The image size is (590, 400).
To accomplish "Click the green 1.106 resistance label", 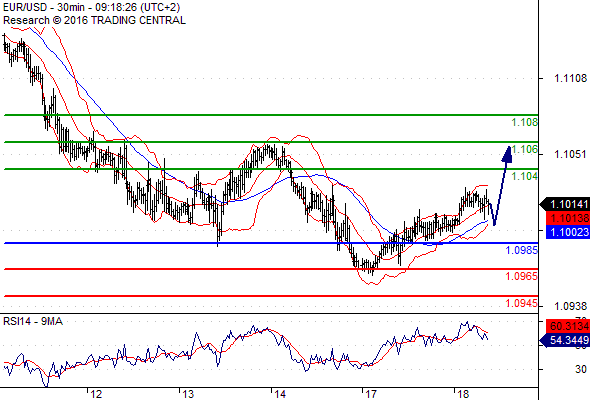I will tap(525, 149).
